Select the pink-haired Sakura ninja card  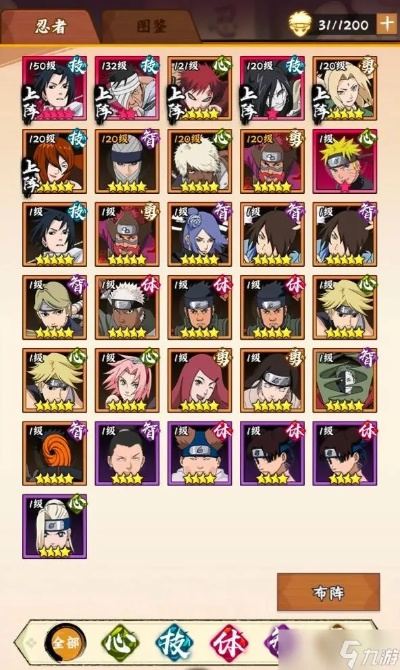[x=127, y=380]
